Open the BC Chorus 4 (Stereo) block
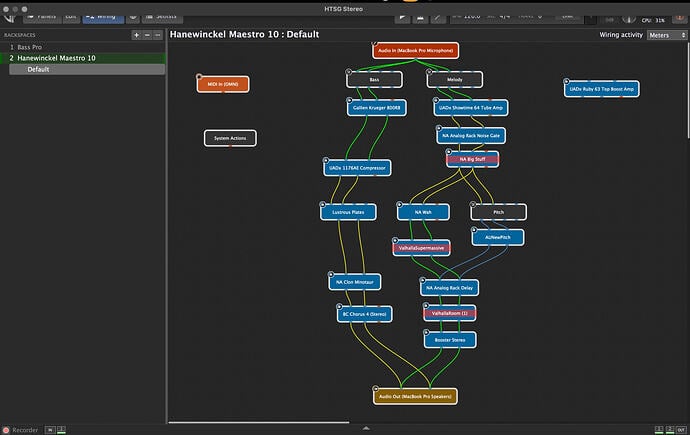The width and height of the screenshot is (690, 435). click(x=364, y=314)
